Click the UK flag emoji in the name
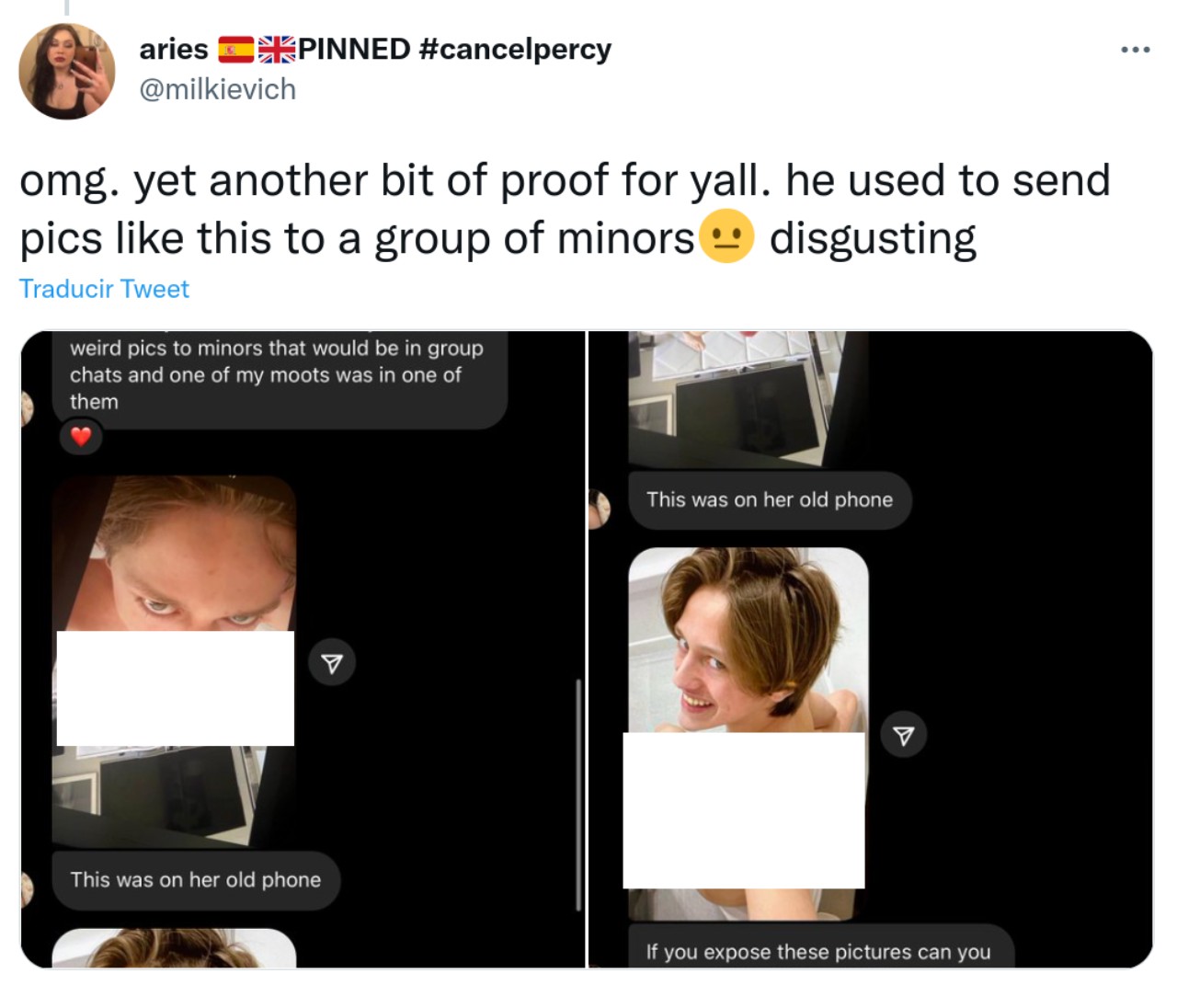The height and width of the screenshot is (1008, 1177). pyautogui.click(x=276, y=50)
